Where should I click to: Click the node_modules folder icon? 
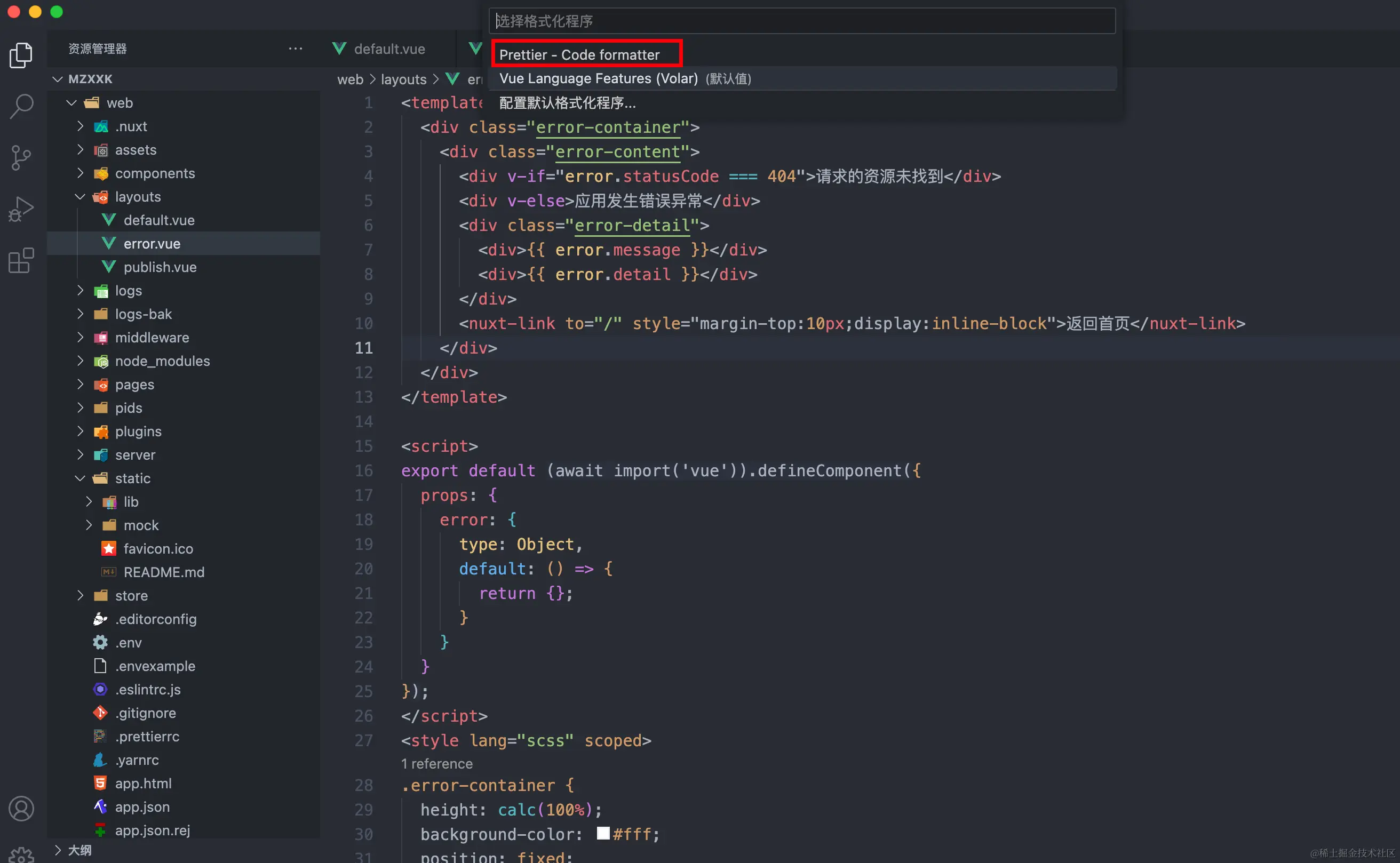click(x=100, y=361)
